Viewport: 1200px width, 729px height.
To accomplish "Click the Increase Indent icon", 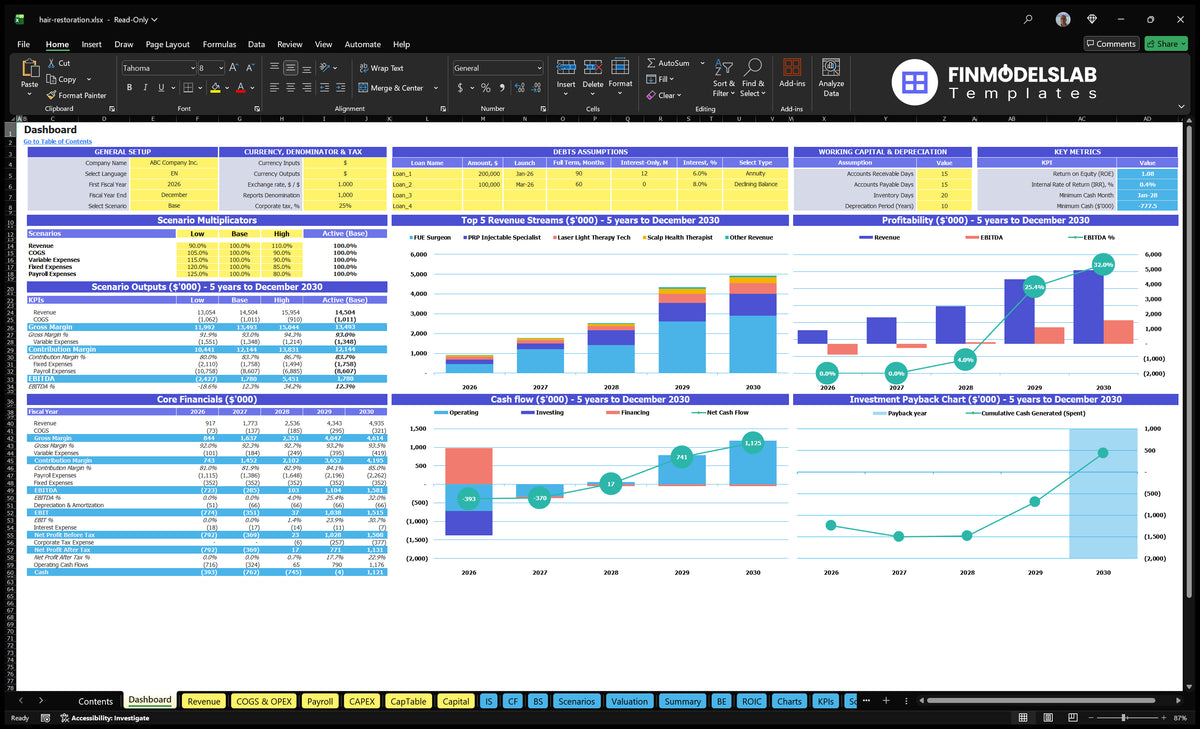I will coord(341,88).
